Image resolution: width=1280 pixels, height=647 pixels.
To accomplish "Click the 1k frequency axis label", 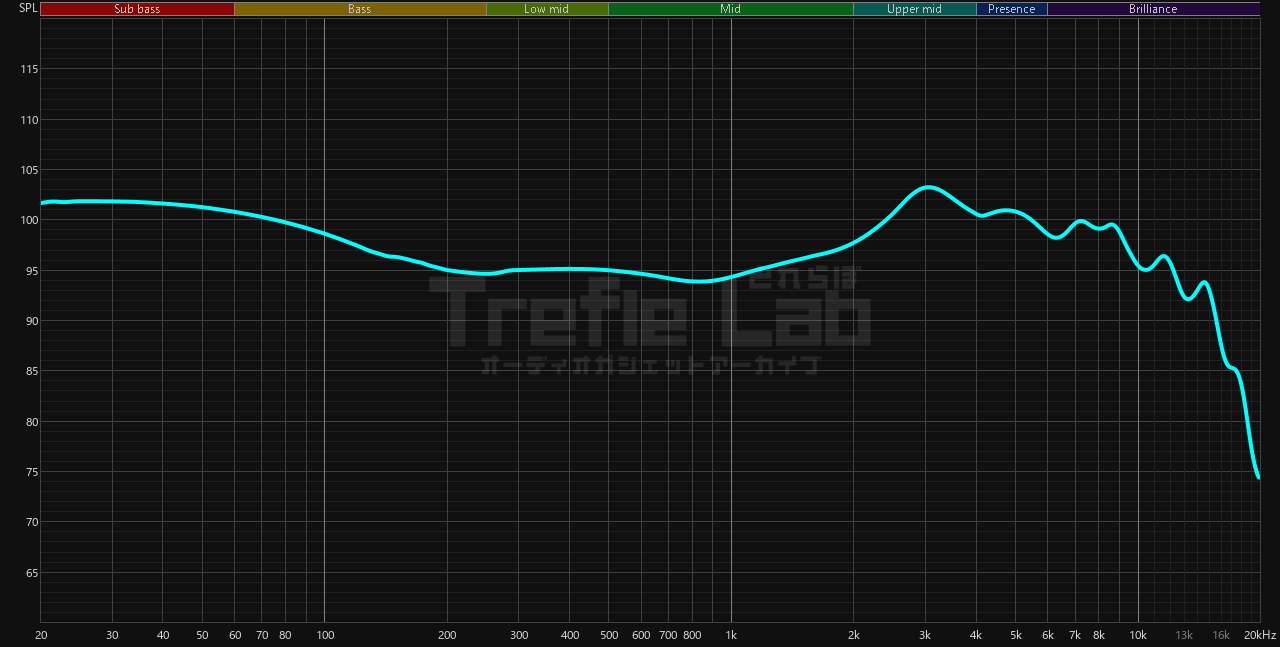I will [731, 635].
